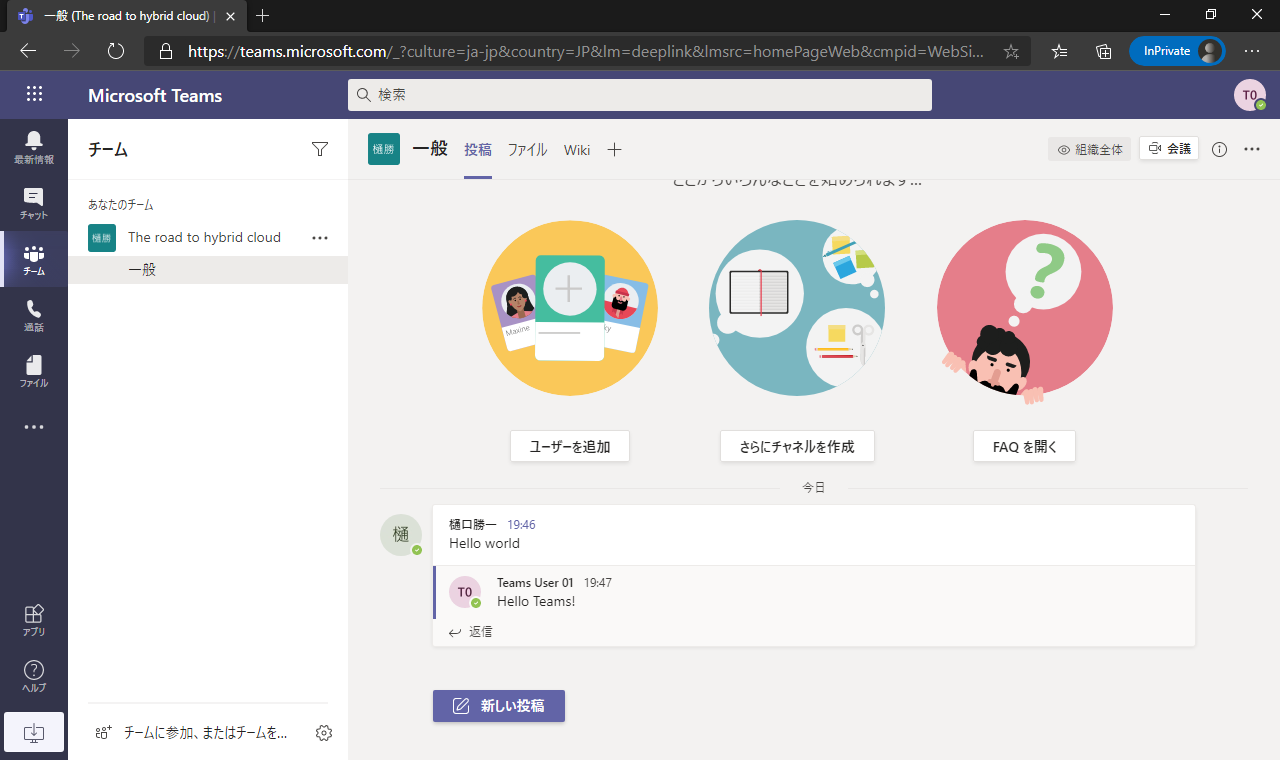Open the Microsoft 365 app launcher grid
1280x760 pixels.
click(x=34, y=95)
